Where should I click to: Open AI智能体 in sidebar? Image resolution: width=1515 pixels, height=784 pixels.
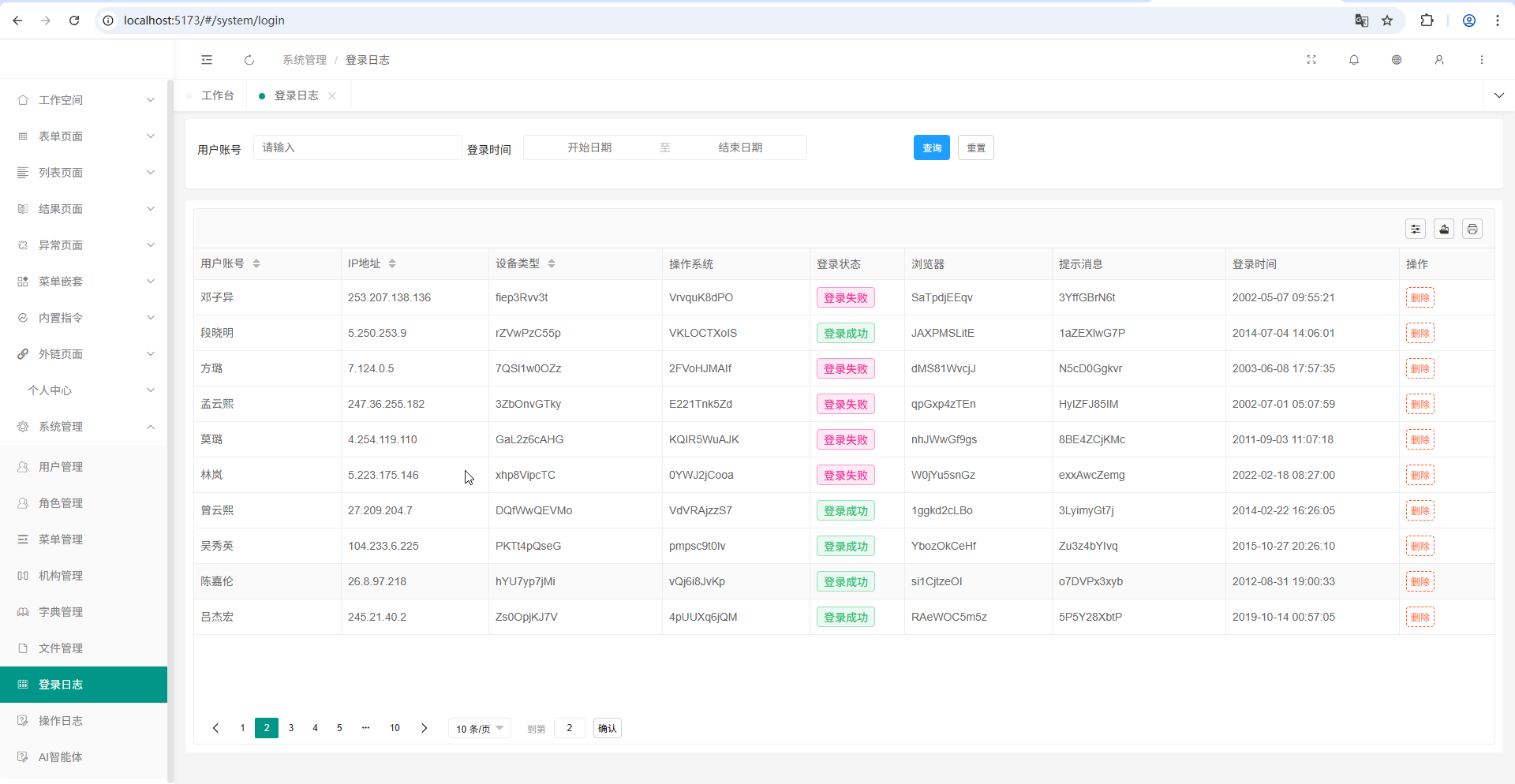click(84, 757)
